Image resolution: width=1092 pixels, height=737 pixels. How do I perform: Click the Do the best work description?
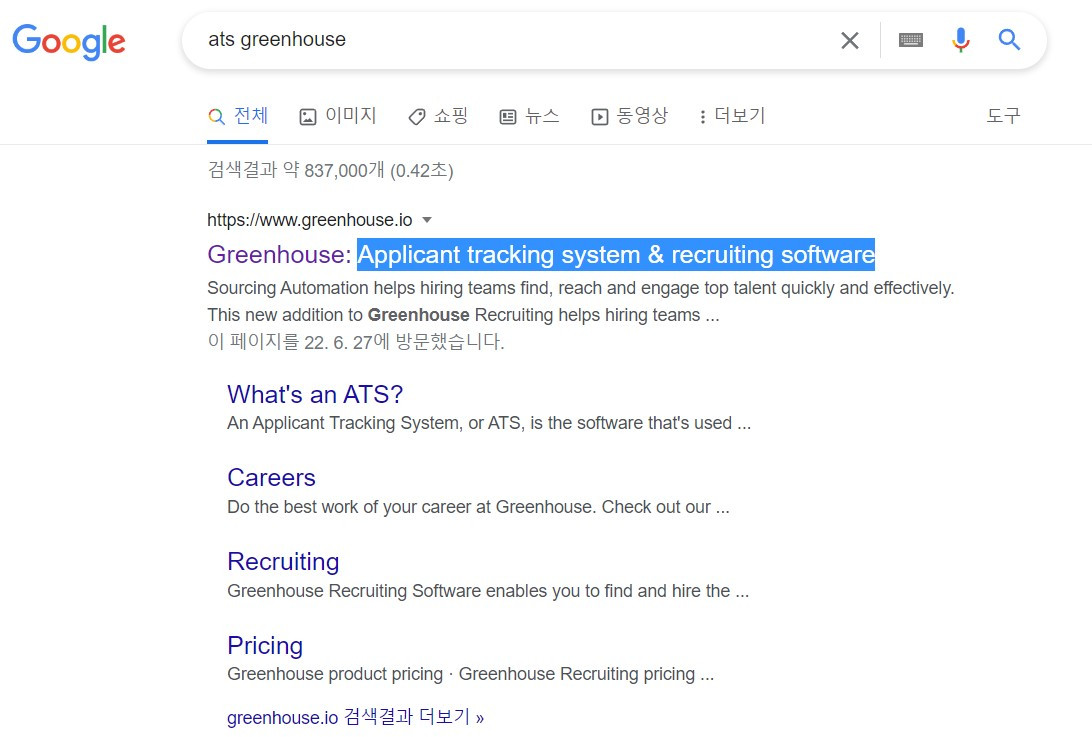coord(478,506)
